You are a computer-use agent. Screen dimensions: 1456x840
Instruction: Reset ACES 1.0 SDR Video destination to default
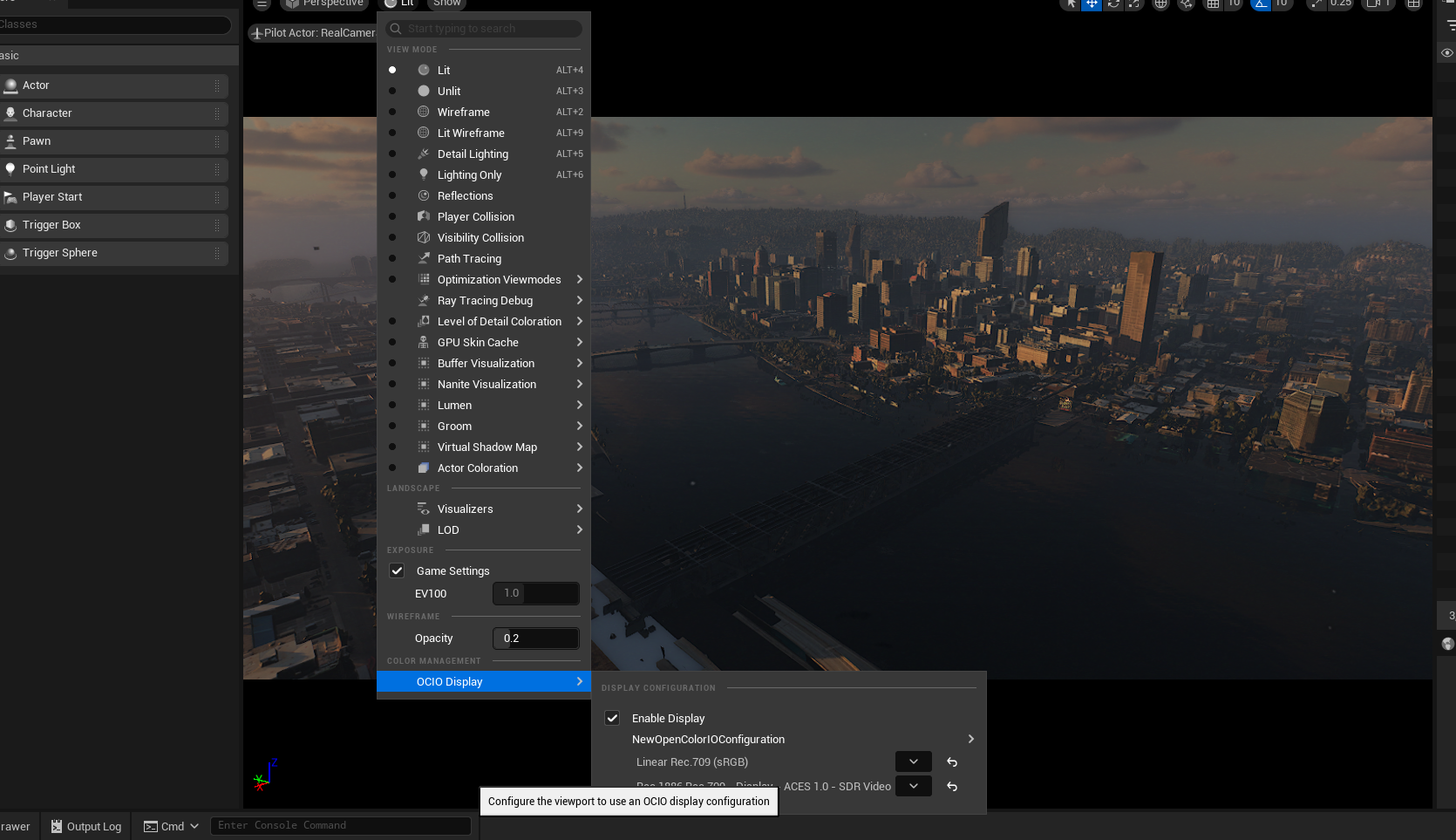(x=952, y=786)
